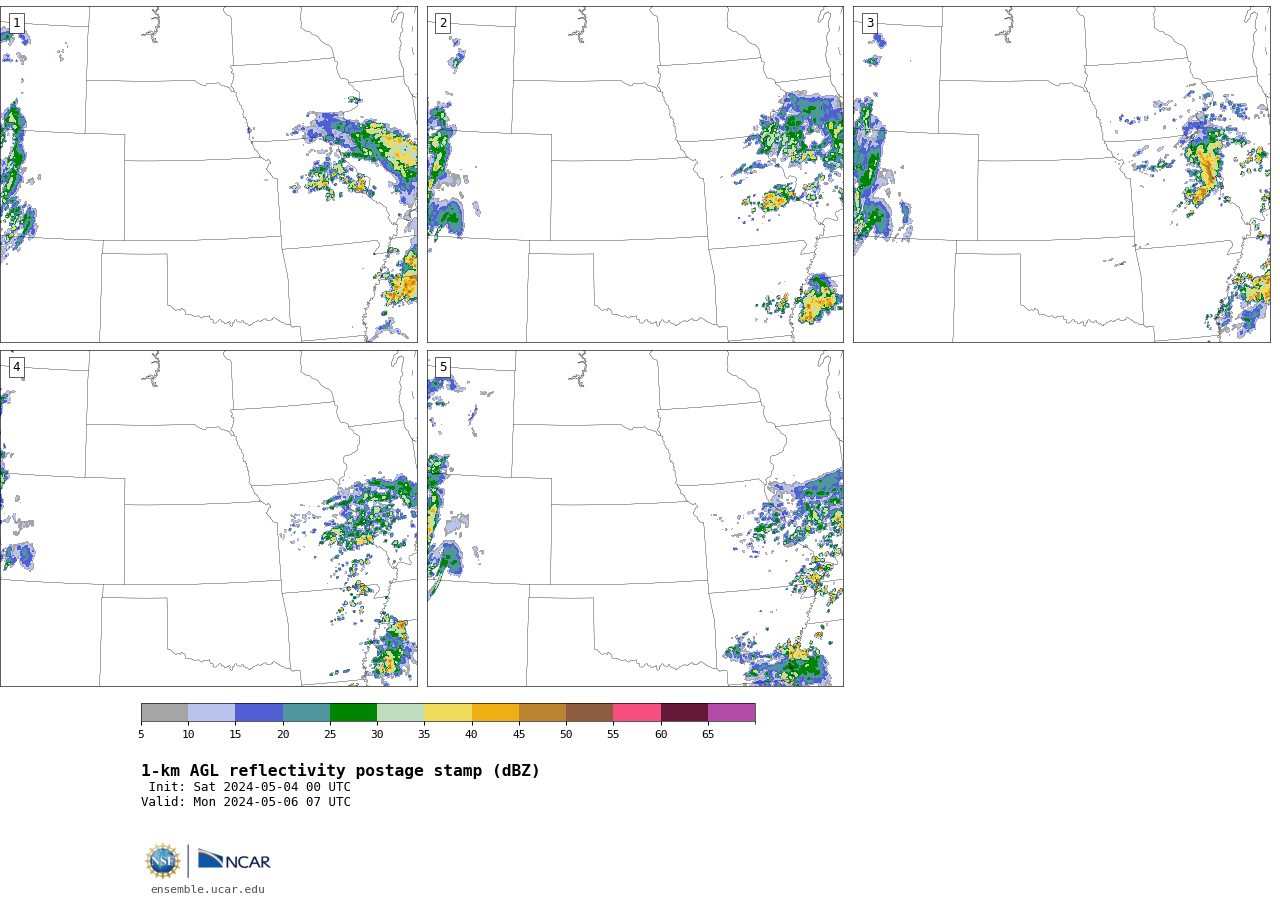Click the number label on panel 2
The width and height of the screenshot is (1280, 901).
pyautogui.click(x=443, y=23)
